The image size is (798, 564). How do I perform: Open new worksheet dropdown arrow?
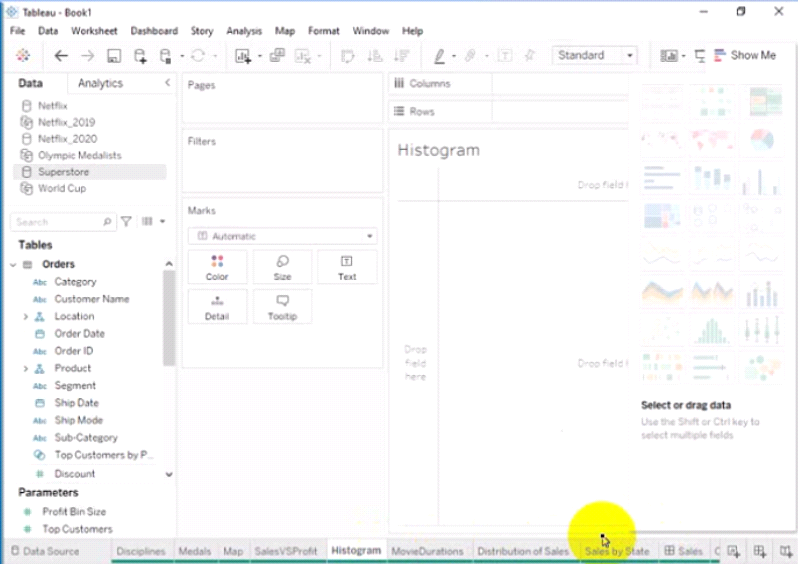coord(260,56)
